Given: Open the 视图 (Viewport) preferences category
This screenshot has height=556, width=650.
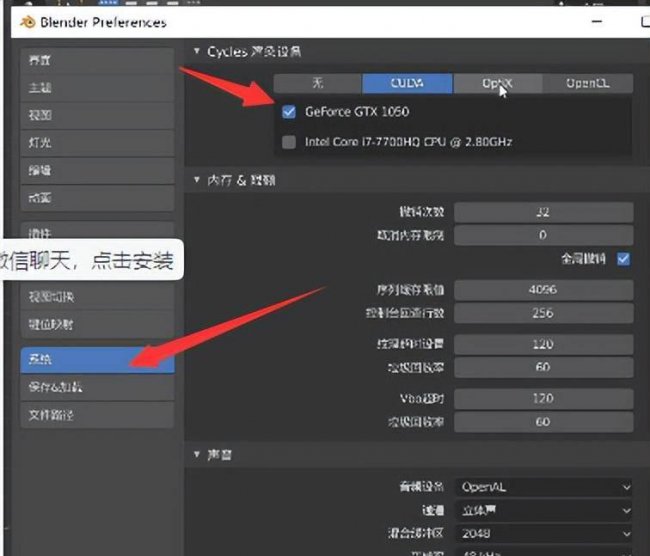Looking at the screenshot, I should 97,115.
